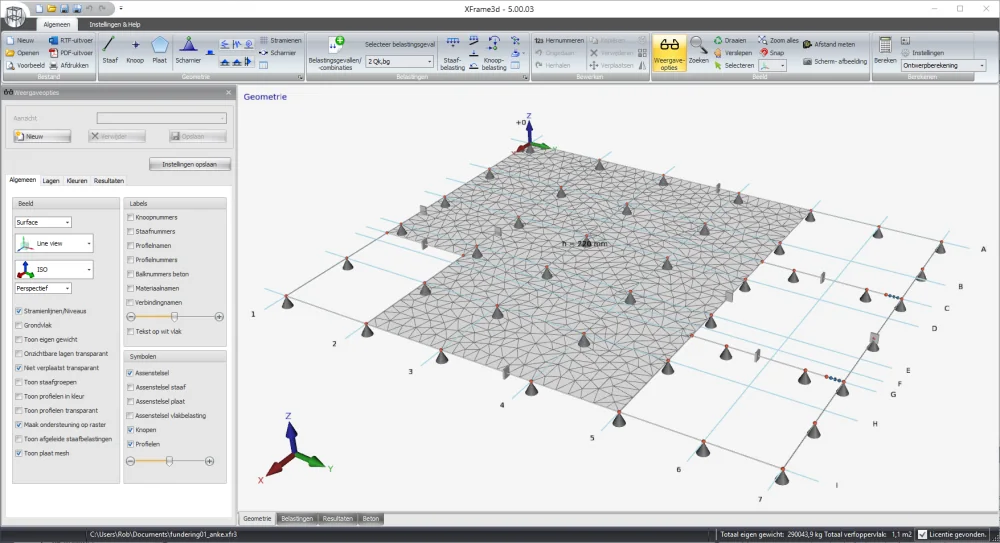Open the Zoeken search tool
Screen dimensions: 1000x543
pyautogui.click(x=698, y=50)
